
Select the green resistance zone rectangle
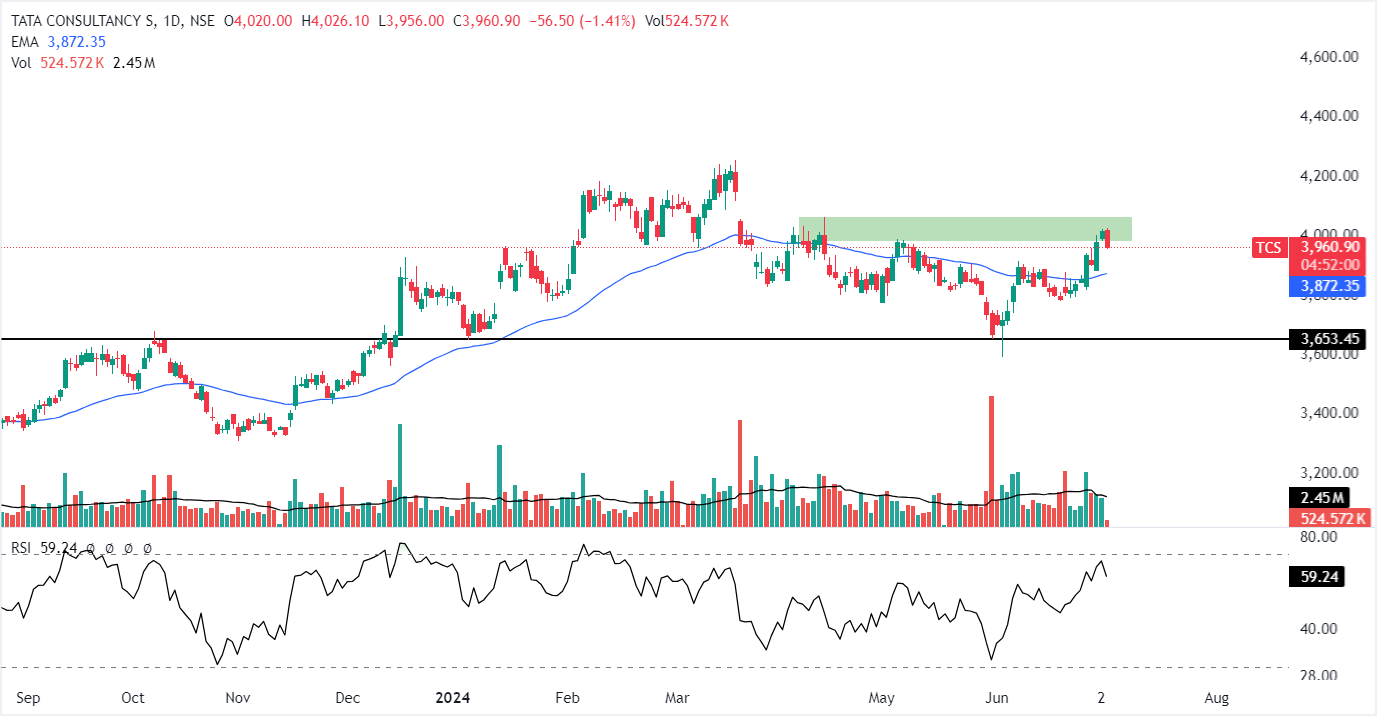tap(964, 228)
